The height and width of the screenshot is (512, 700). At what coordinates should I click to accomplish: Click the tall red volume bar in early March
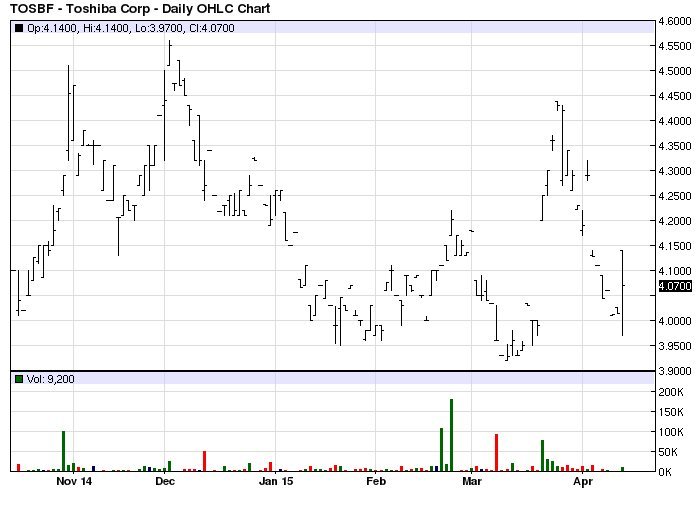(x=496, y=453)
